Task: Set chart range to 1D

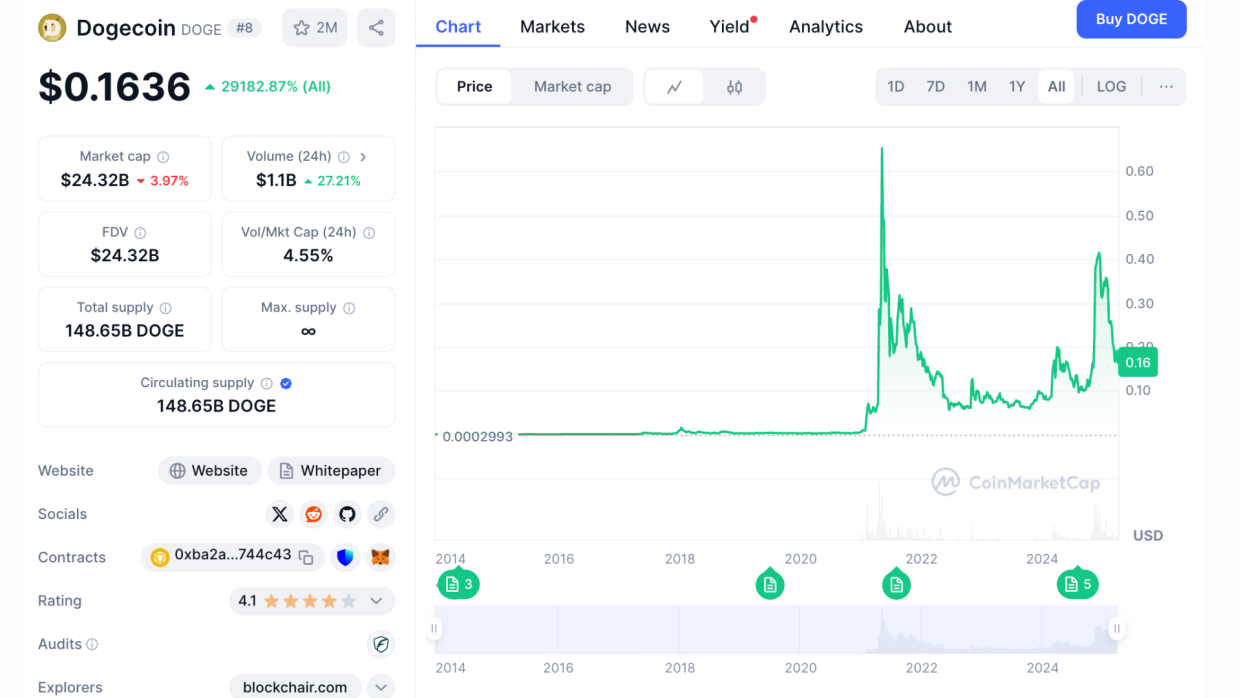Action: coord(896,87)
